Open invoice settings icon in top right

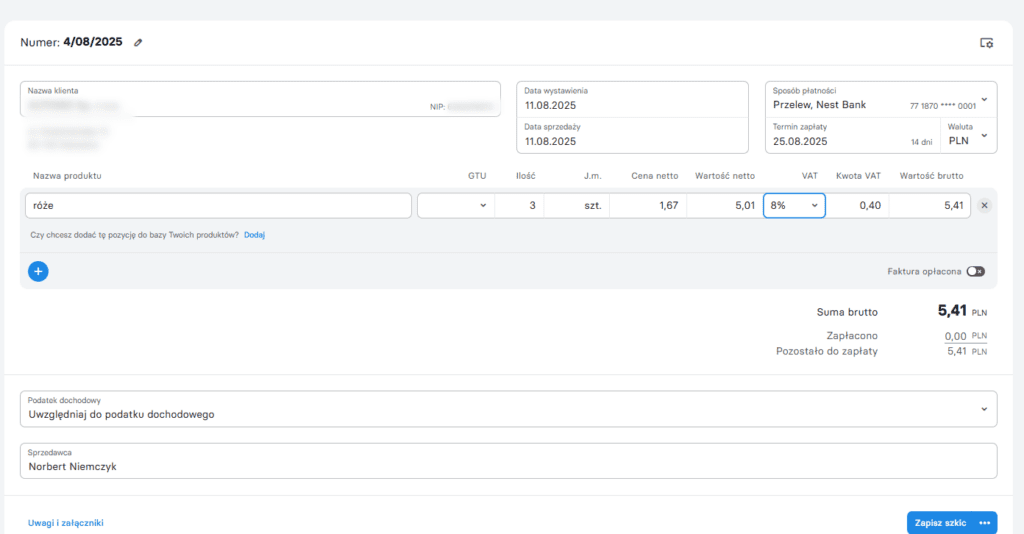pos(986,43)
